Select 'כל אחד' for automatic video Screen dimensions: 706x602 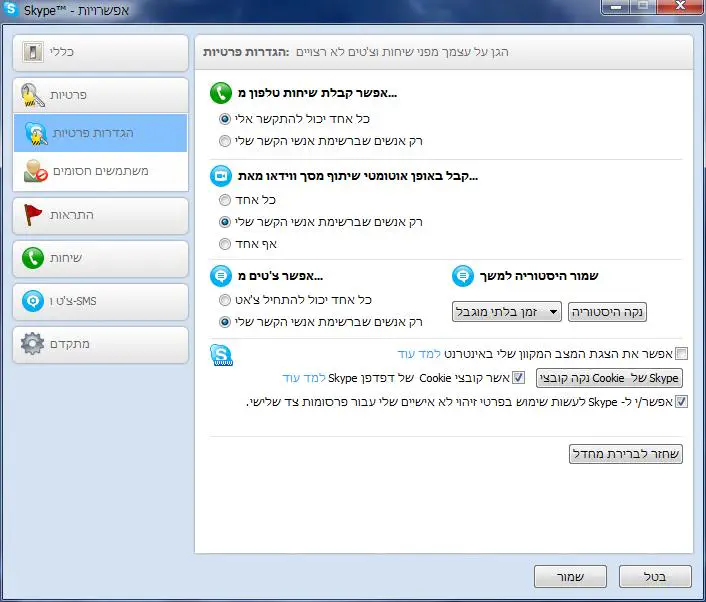[225, 200]
